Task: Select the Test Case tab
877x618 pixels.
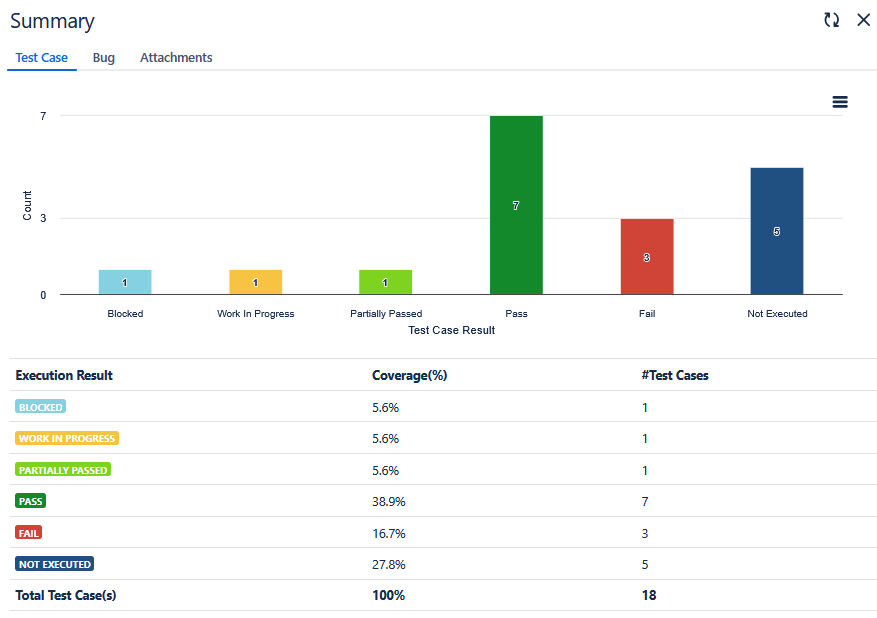Action: (41, 57)
